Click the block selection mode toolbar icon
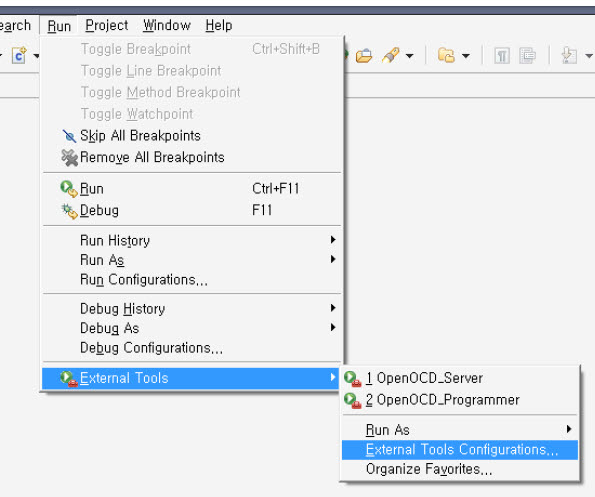Image resolution: width=595 pixels, height=497 pixels. point(527,56)
